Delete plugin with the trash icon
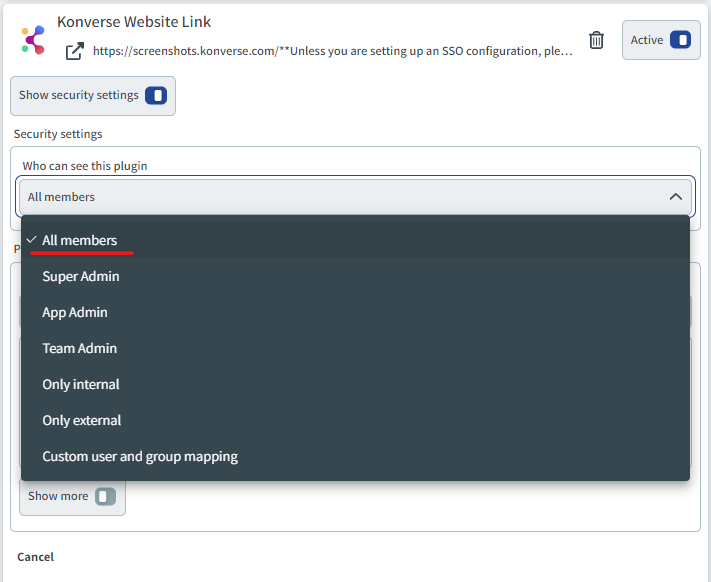The width and height of the screenshot is (711, 582). click(596, 40)
